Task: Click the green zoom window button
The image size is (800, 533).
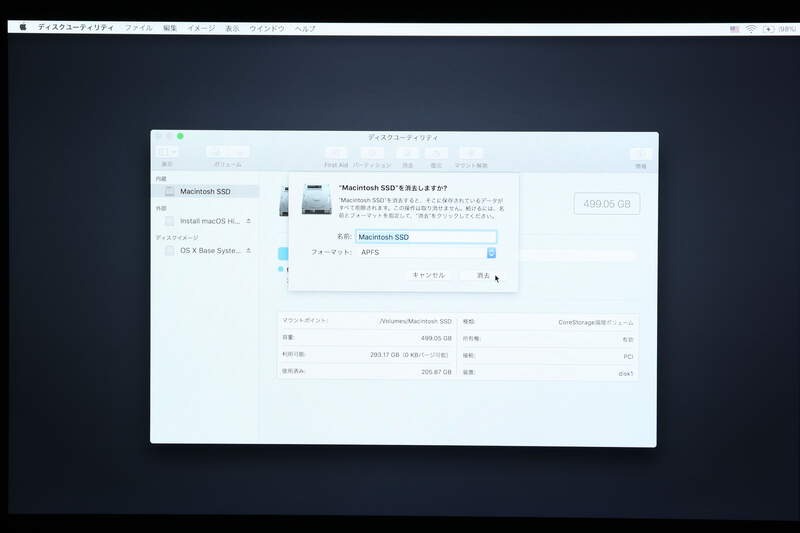Action: pyautogui.click(x=180, y=136)
